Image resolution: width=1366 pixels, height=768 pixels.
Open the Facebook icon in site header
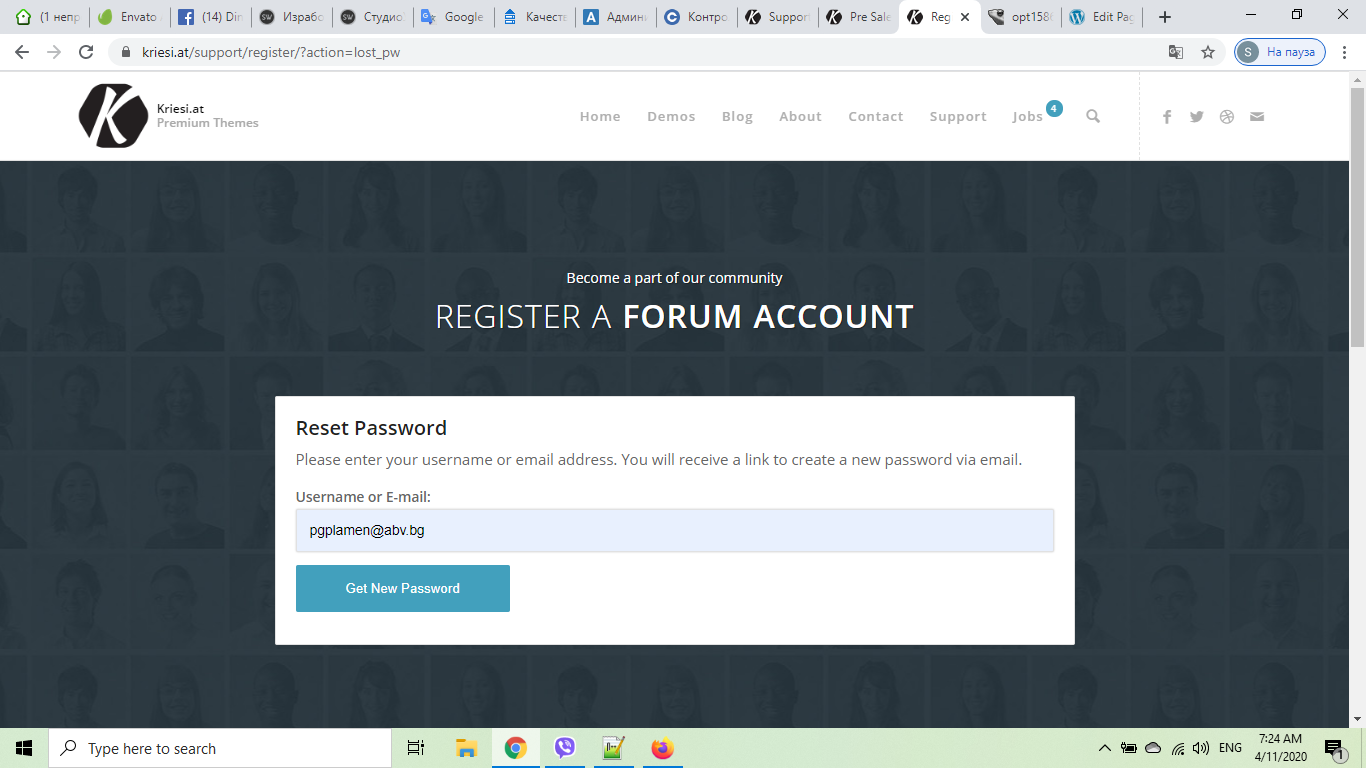pos(1167,117)
